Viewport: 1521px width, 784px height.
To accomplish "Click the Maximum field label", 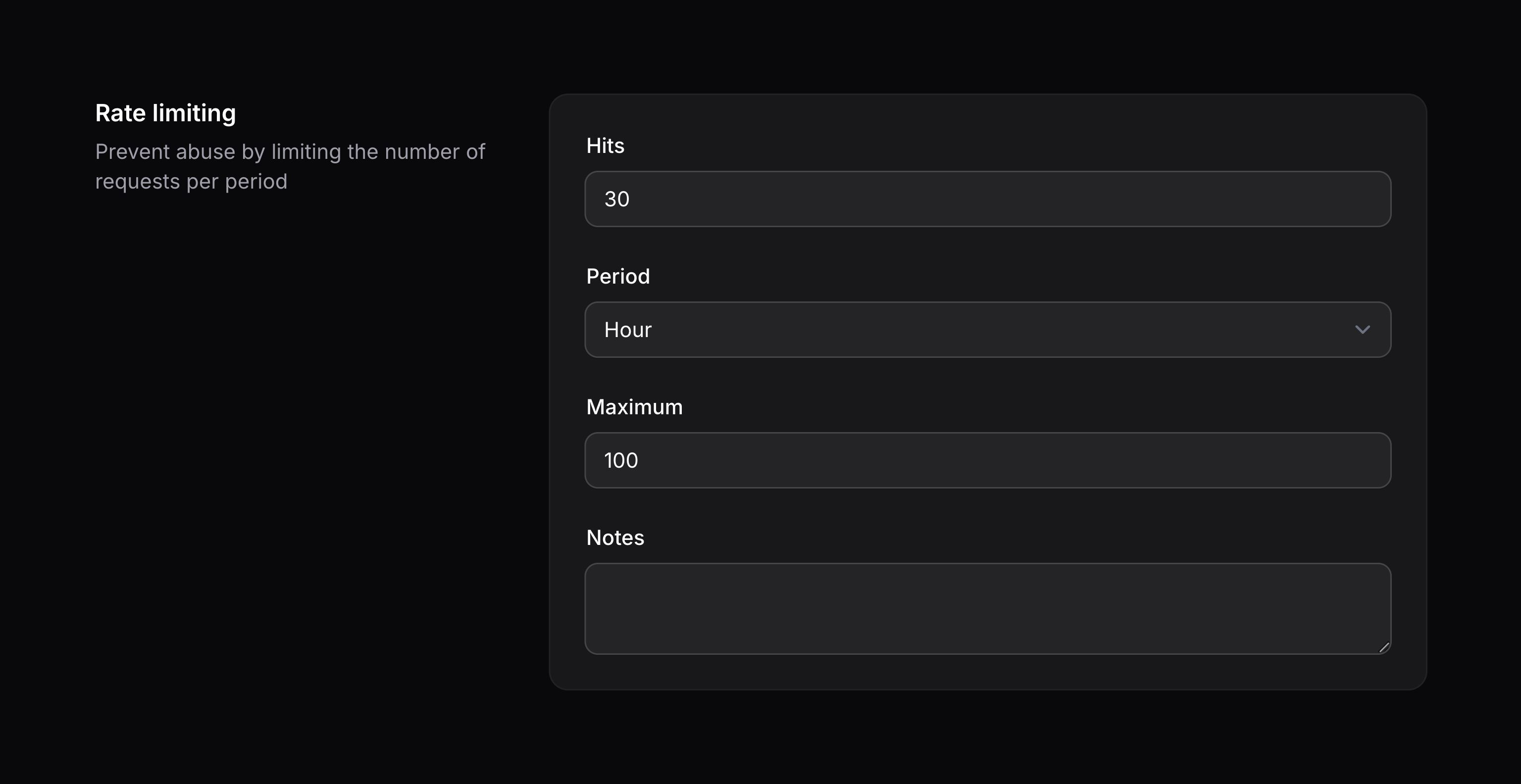I will point(634,407).
